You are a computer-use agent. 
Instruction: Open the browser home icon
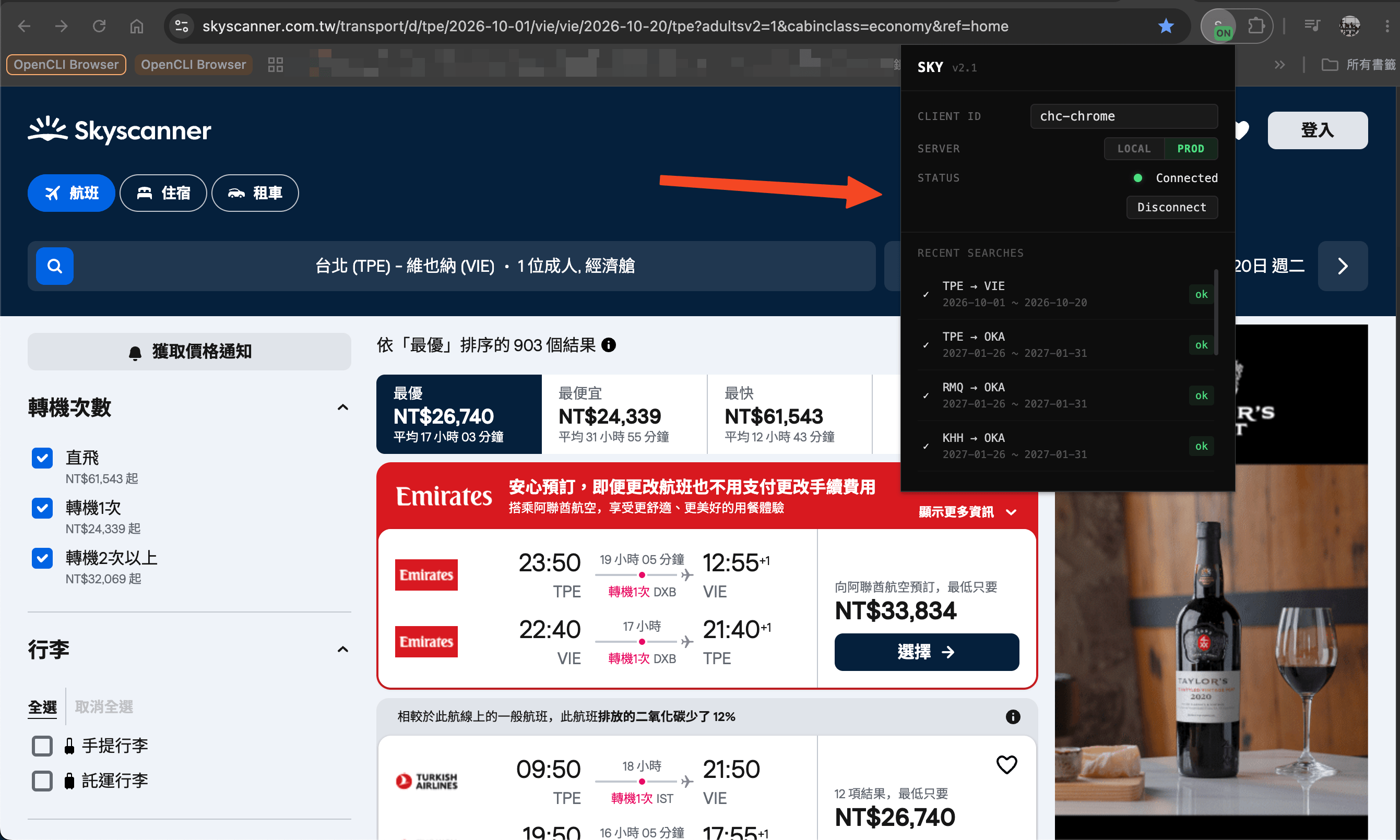136,26
